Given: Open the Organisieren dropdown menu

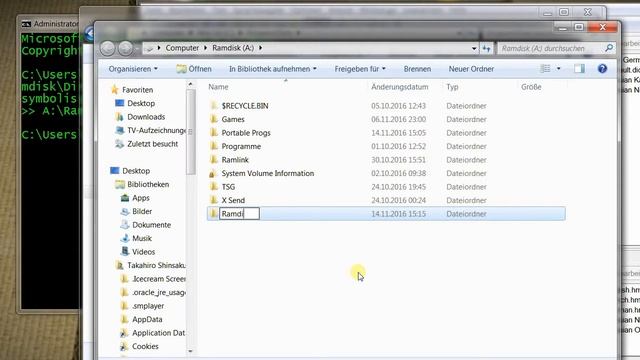Looking at the screenshot, I should click(133, 69).
